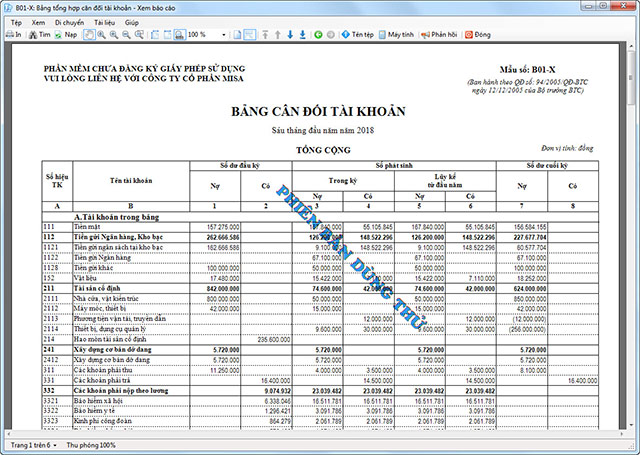Go to the last page arrow icon

(301, 34)
